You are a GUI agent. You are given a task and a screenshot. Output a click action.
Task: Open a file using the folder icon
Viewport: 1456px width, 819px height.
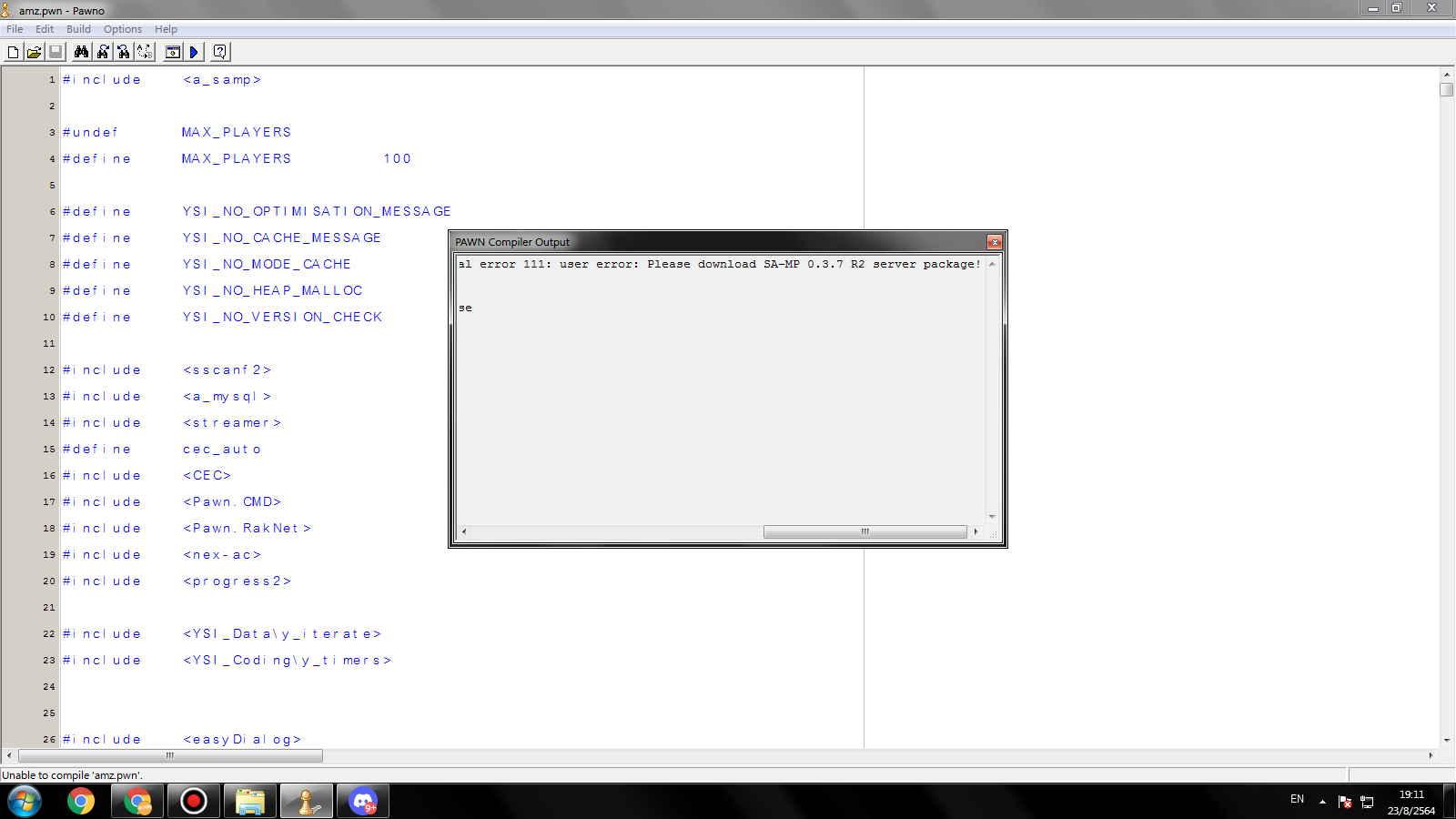coord(34,52)
